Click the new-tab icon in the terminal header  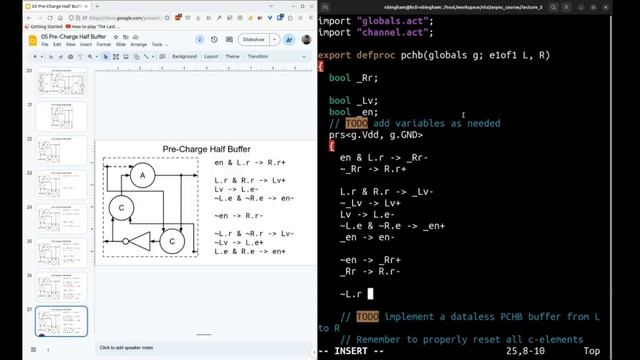click(x=325, y=7)
